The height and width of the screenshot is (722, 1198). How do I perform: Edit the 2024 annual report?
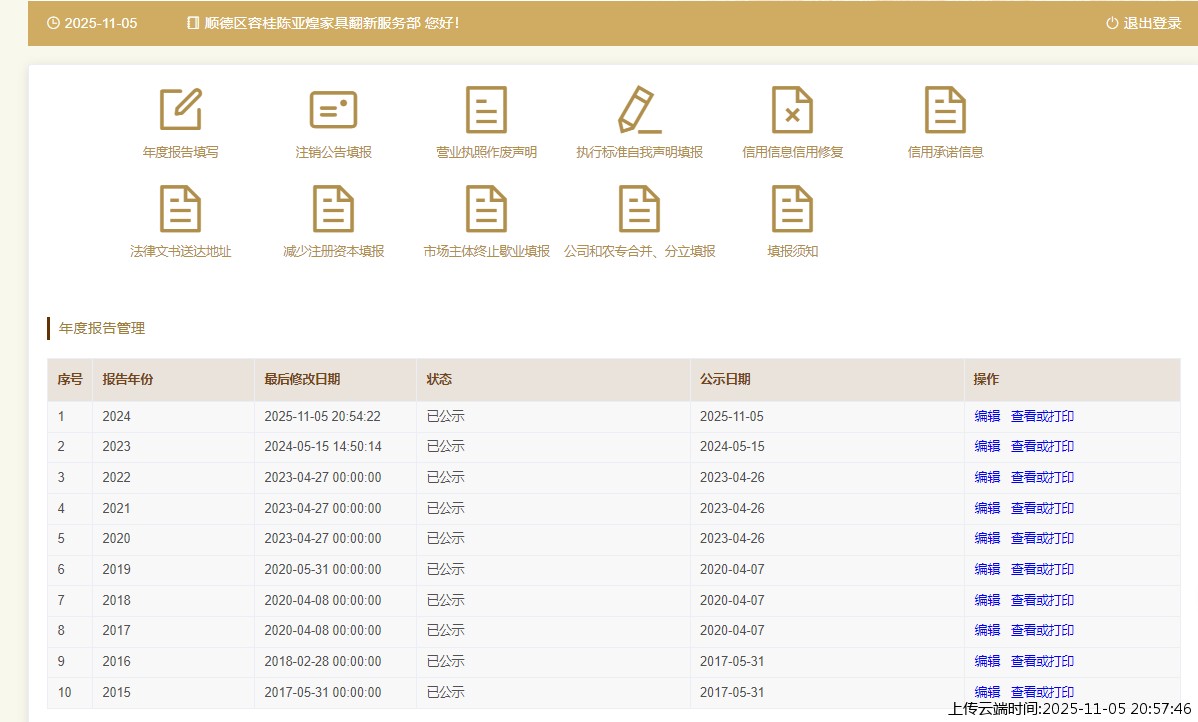point(987,416)
